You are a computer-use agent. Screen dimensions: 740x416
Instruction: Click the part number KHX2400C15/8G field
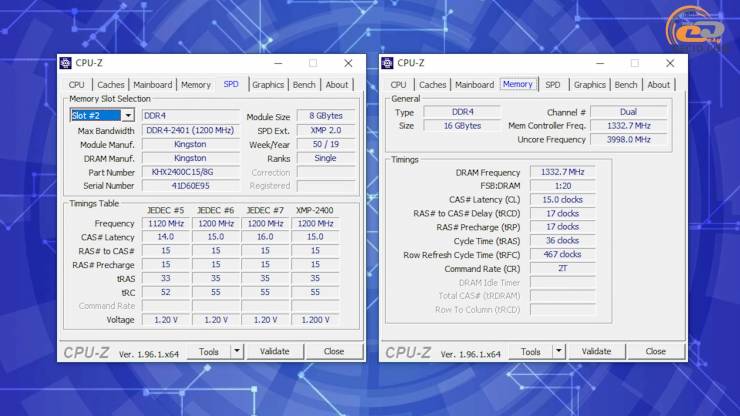coord(190,172)
